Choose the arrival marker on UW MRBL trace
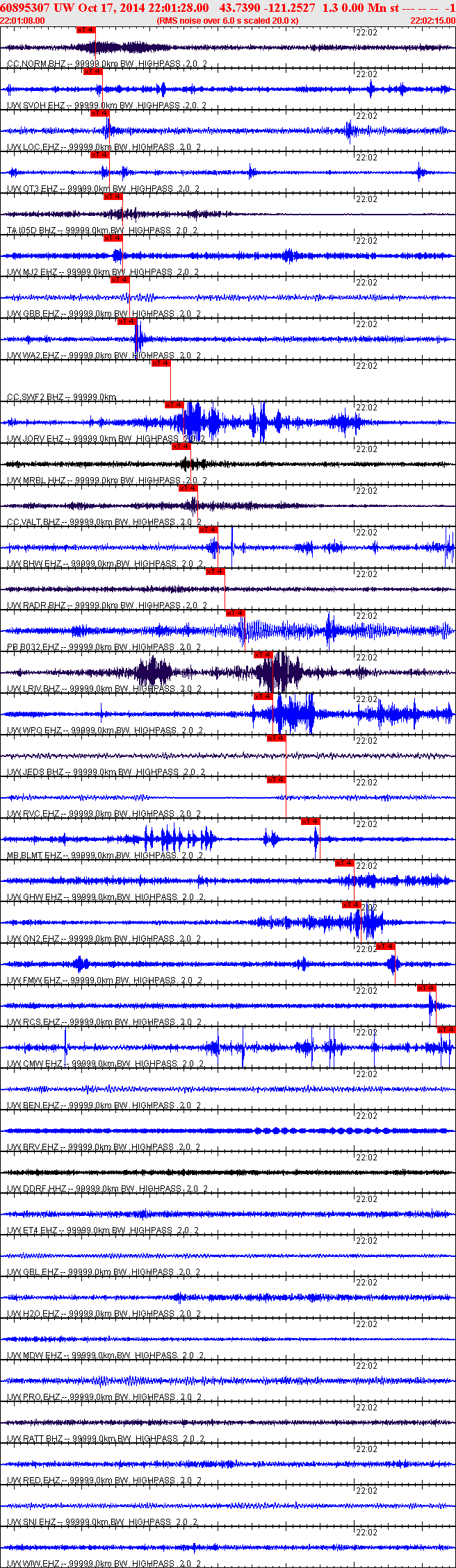Screen dimensions: 456x1568 point(181,447)
